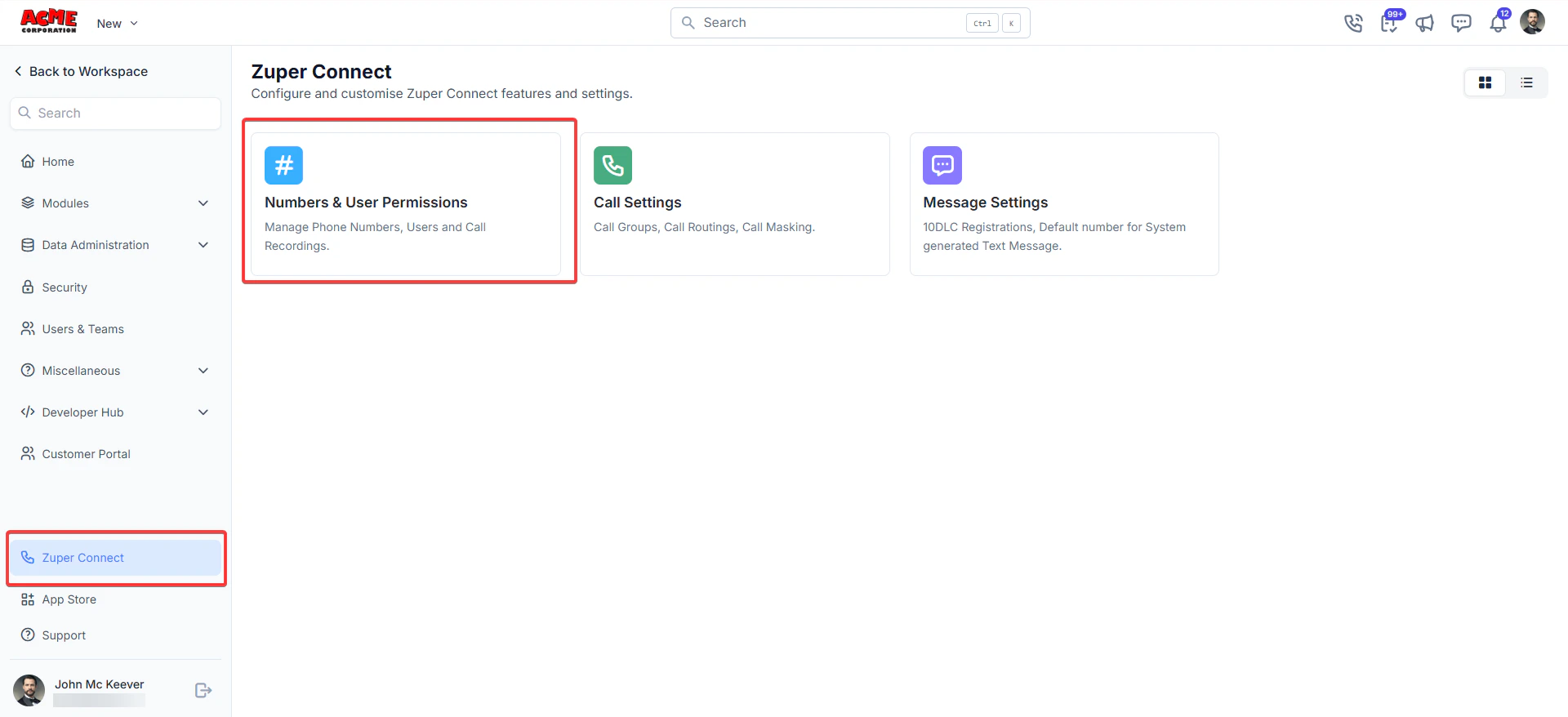Click the Support help icon

pos(28,635)
